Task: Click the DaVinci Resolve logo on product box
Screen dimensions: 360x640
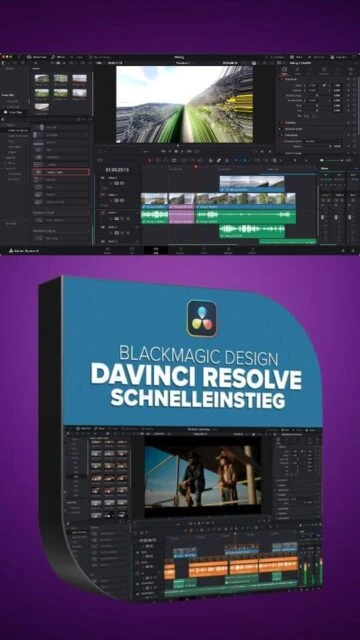Action: (202, 318)
